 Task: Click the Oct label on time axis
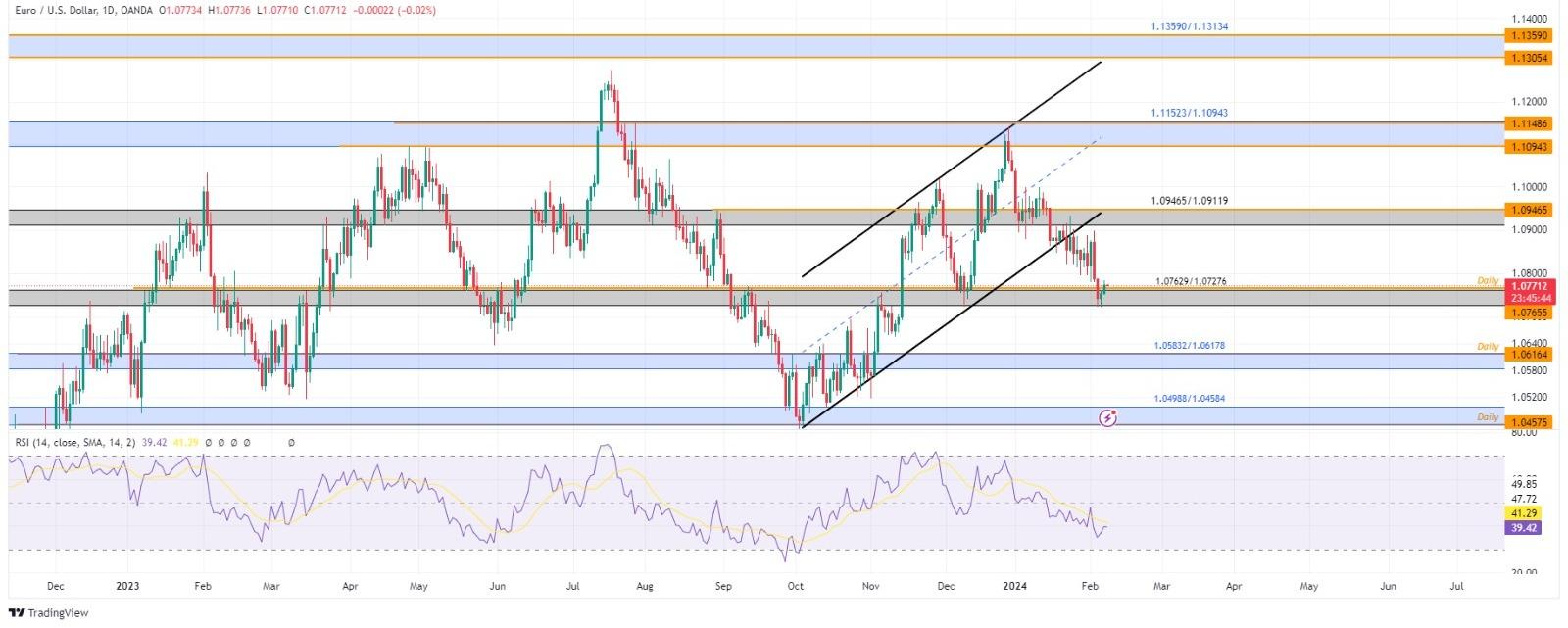point(795,586)
